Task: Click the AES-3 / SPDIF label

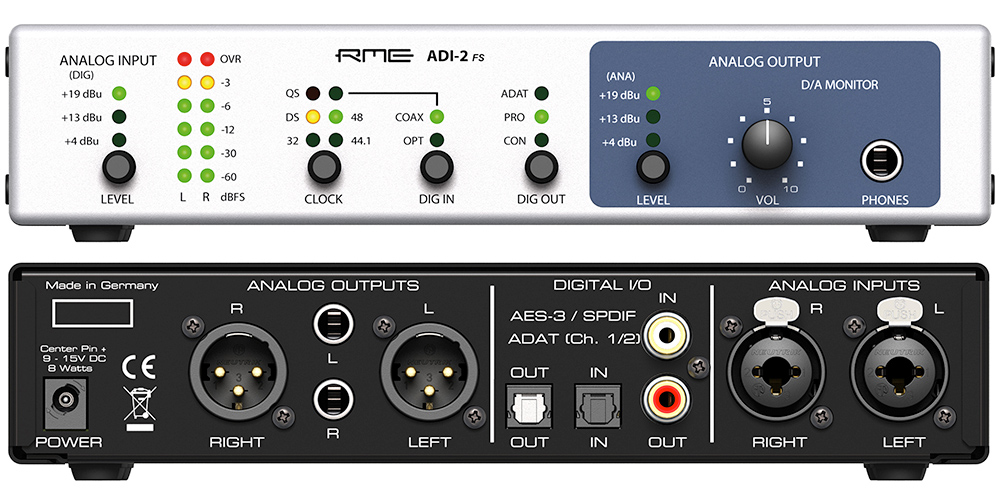Action: [x=573, y=316]
